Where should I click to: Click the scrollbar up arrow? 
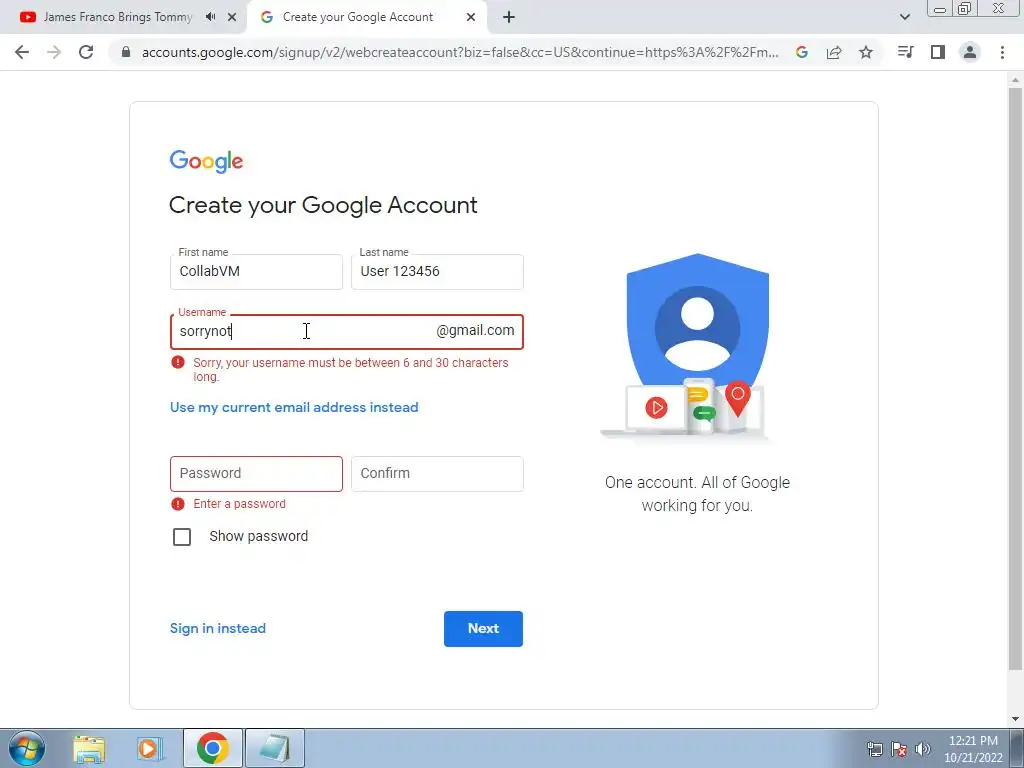[x=1015, y=79]
